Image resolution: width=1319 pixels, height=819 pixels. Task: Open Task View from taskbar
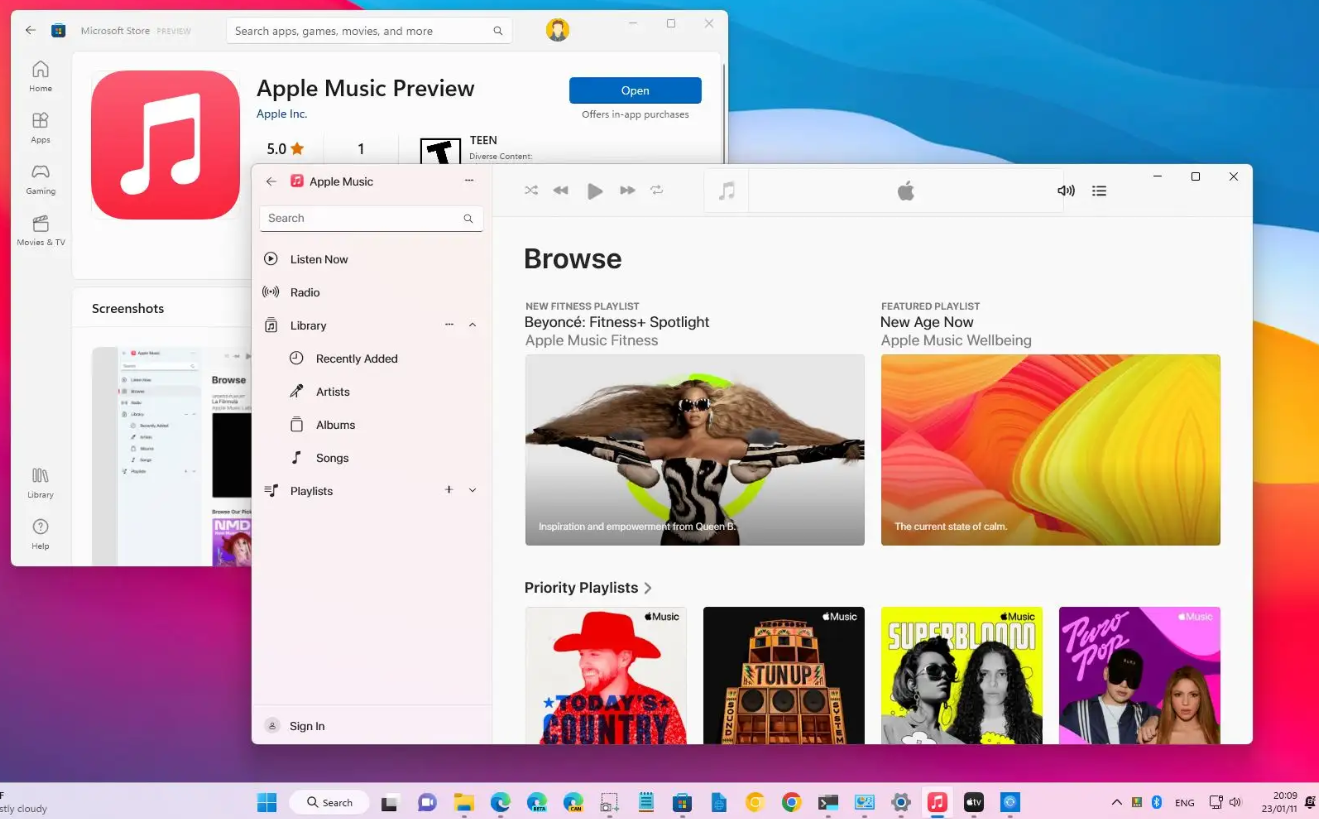pos(390,802)
